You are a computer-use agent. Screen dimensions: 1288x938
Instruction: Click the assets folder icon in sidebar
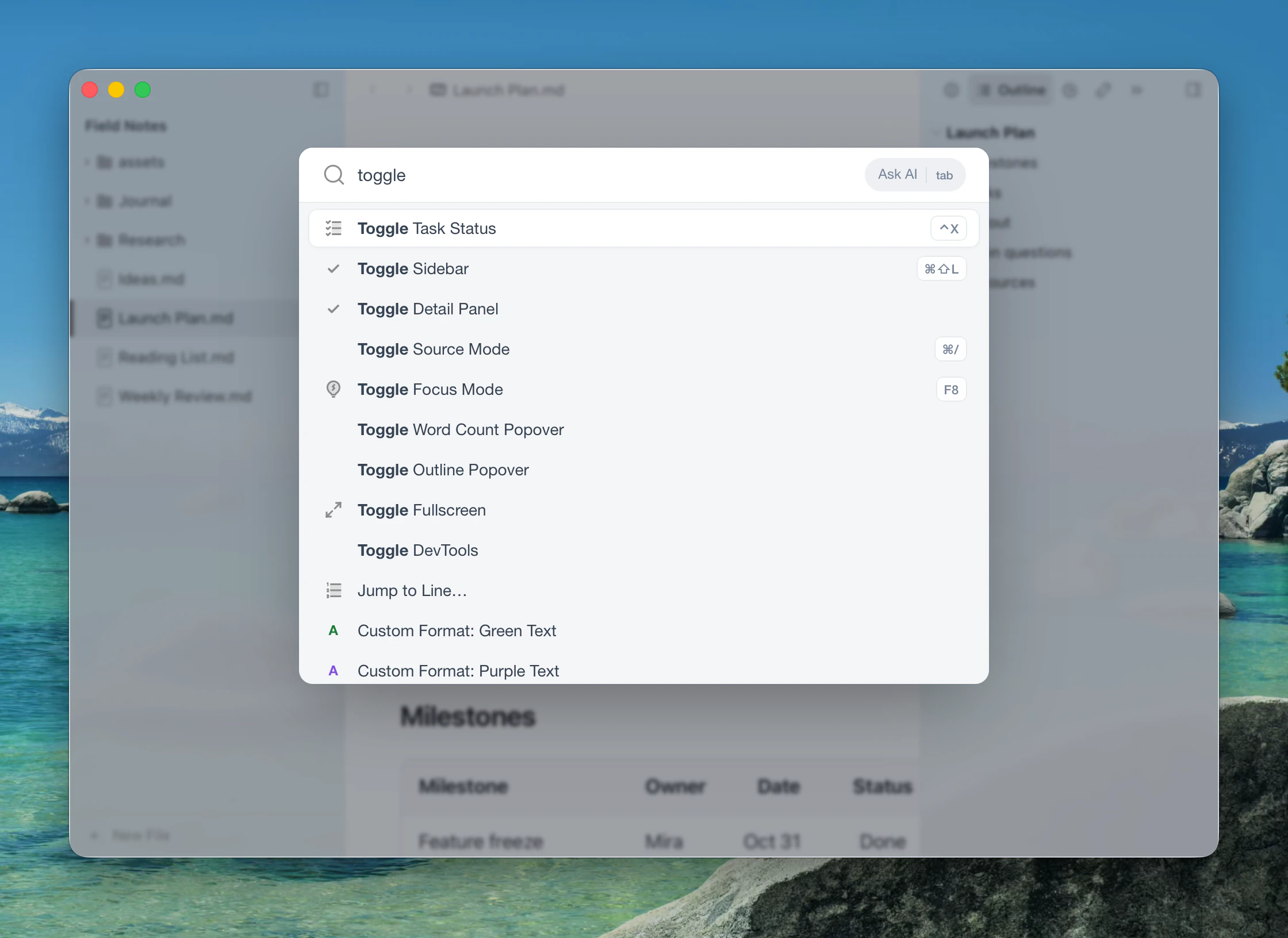coord(104,162)
